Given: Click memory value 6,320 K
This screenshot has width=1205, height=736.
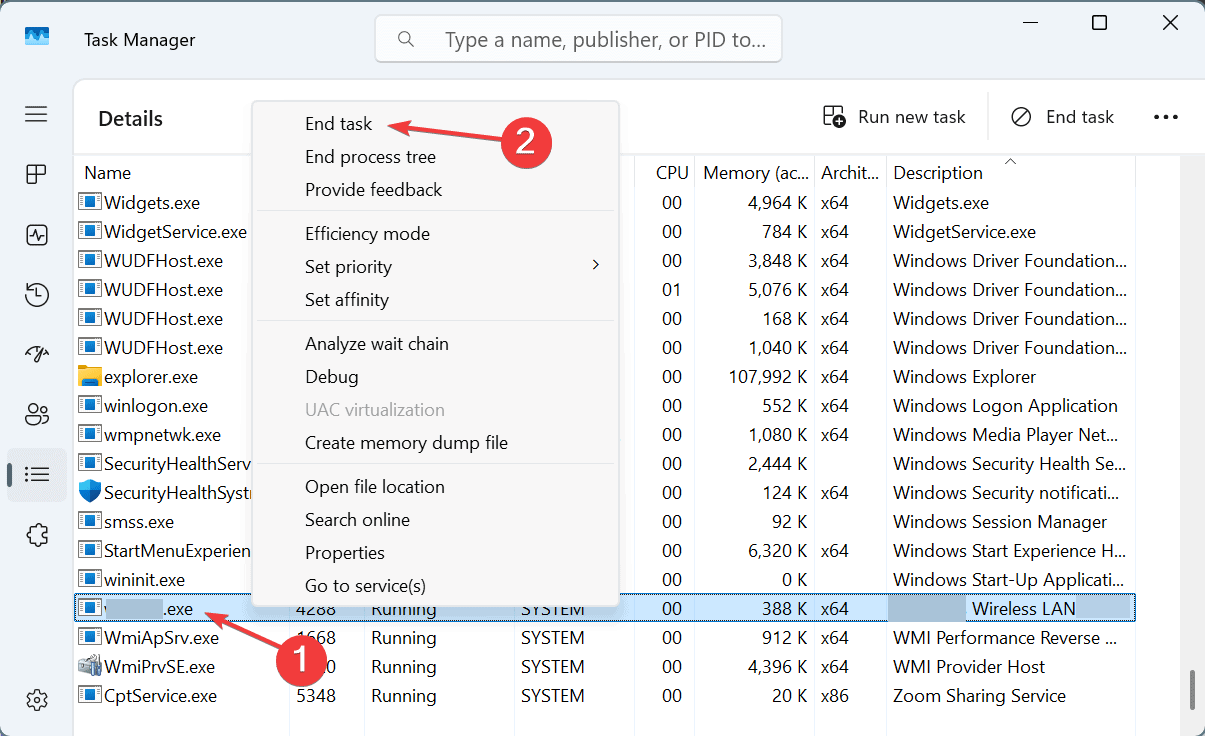Looking at the screenshot, I should pos(777,551).
